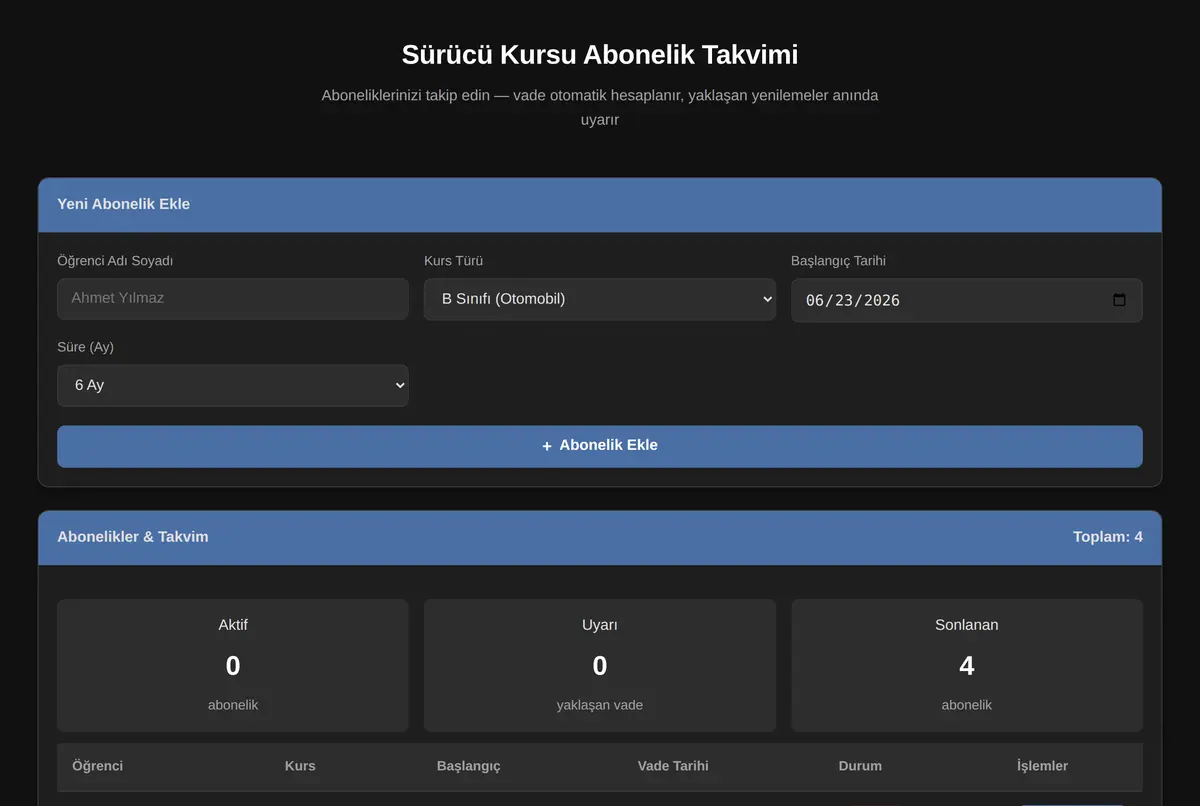Click the İşlemler column header
The width and height of the screenshot is (1200, 806).
[x=1042, y=766]
